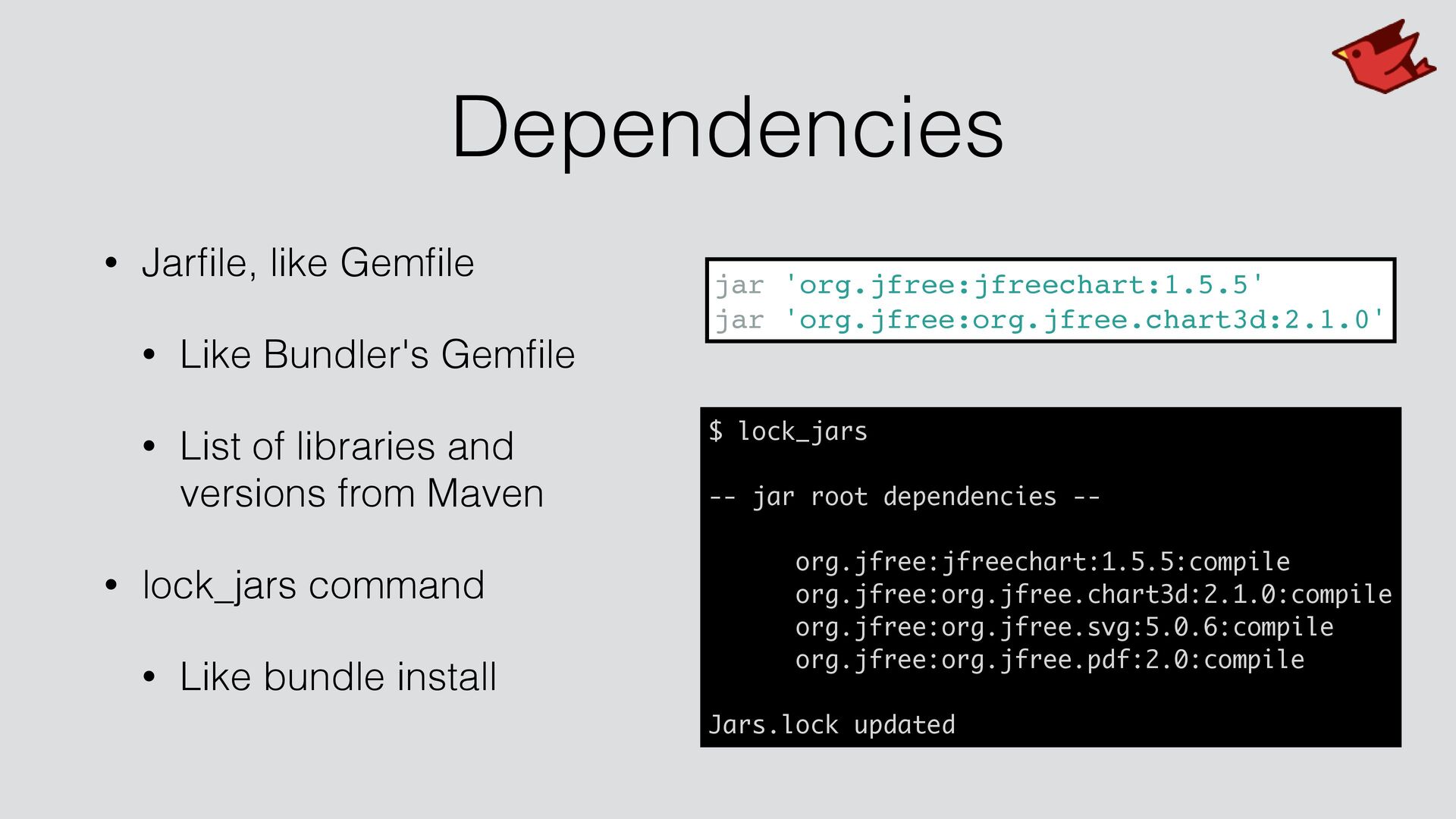Screen dimensions: 1456x819
Task: Click the 'Like Bundler's Gemfile' sub-bullet
Action: point(377,355)
